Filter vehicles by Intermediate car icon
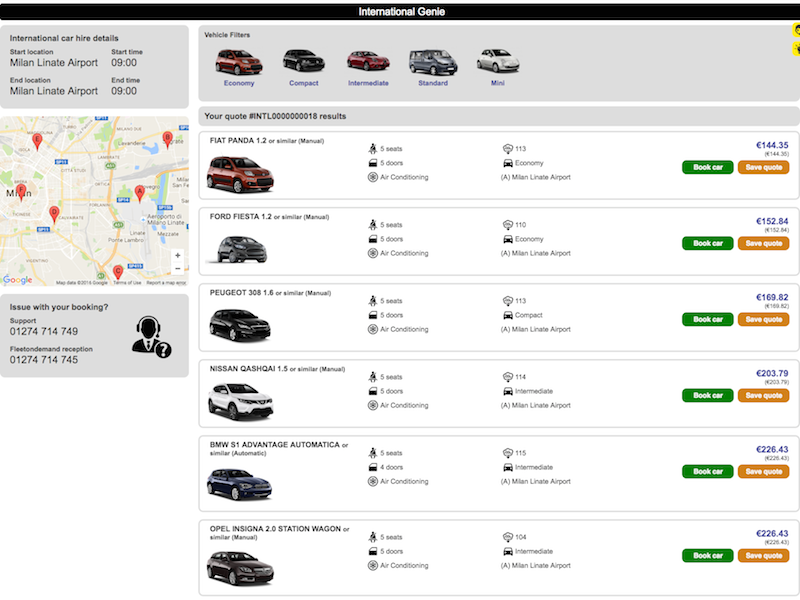Viewport: 800px width, 600px height. pos(368,61)
